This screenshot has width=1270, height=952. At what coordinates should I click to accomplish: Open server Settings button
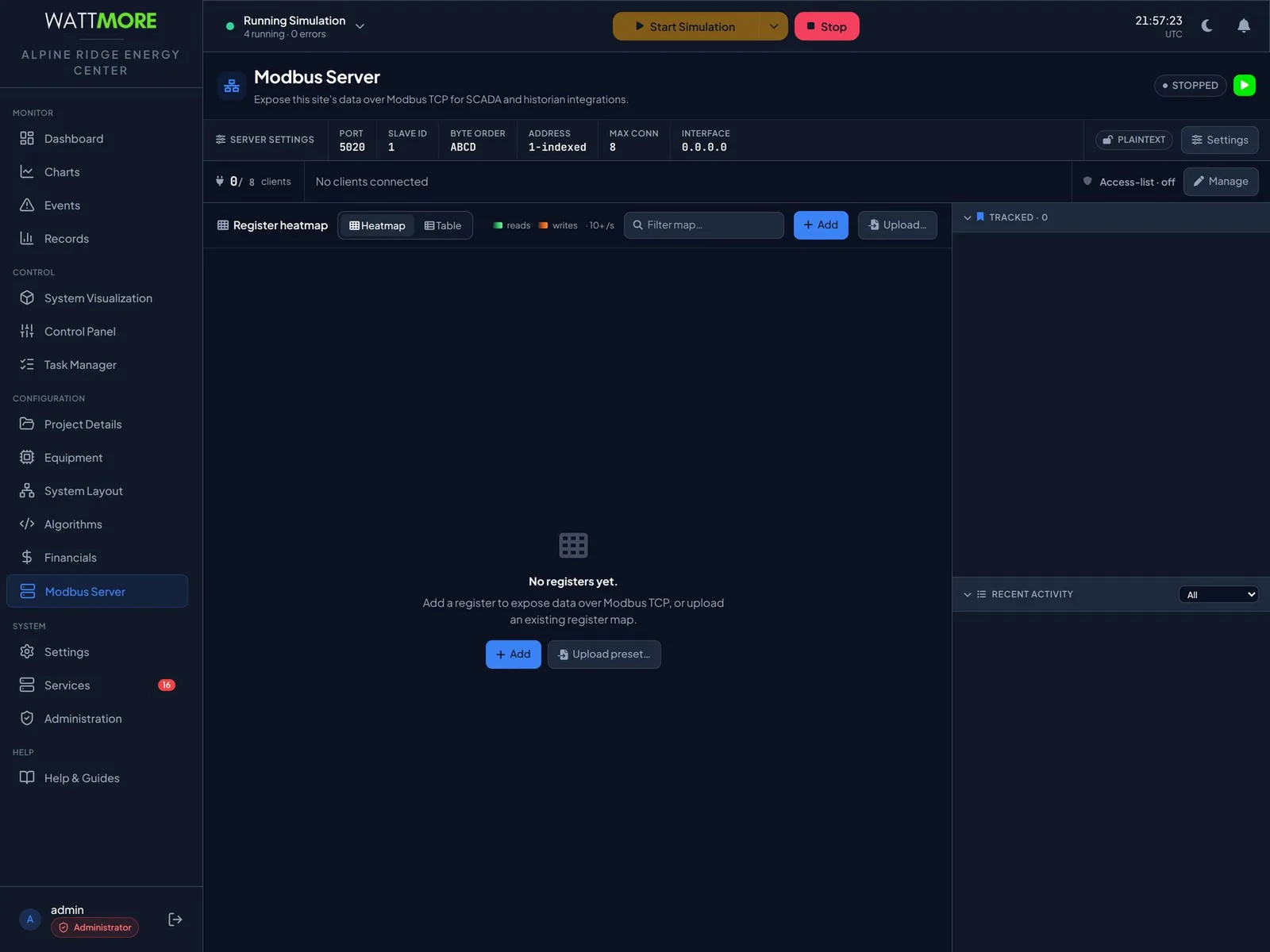coord(1219,140)
